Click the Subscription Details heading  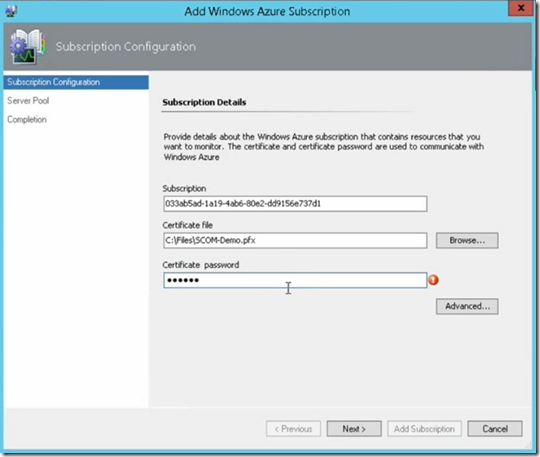[204, 102]
